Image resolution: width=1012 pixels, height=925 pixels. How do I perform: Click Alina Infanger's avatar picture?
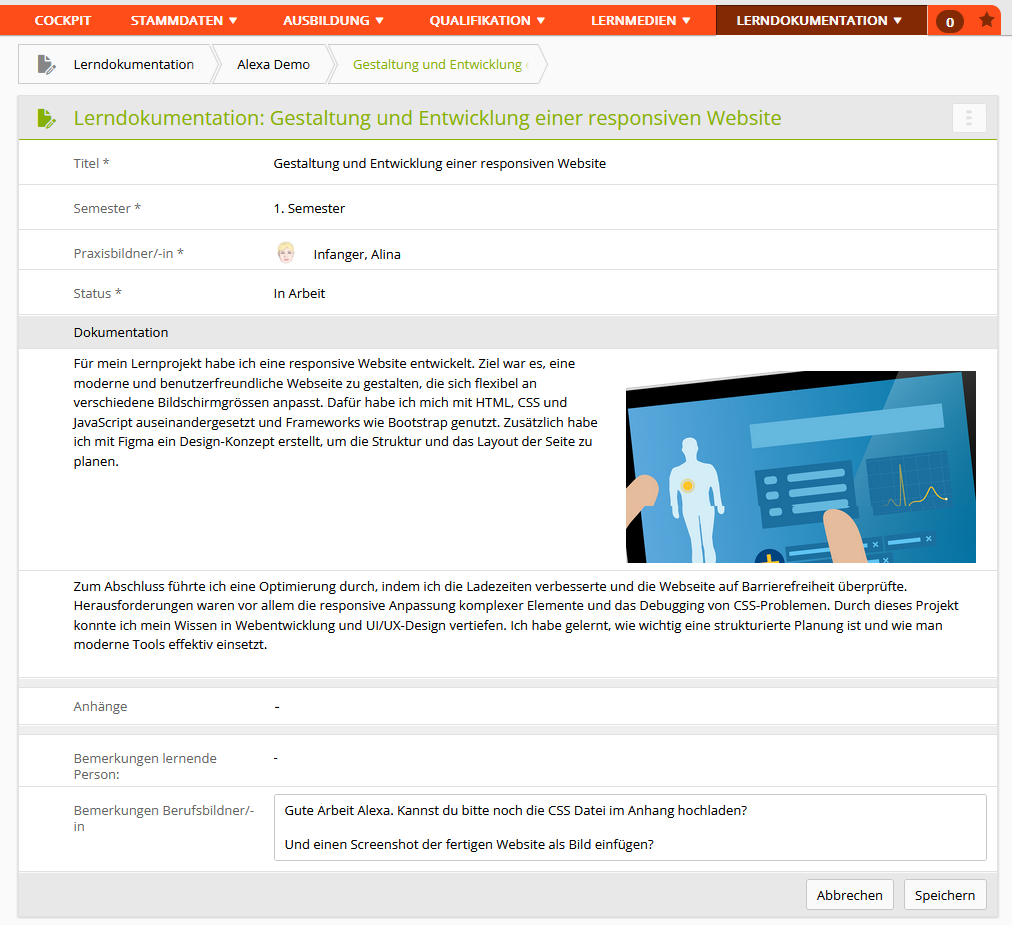tap(286, 253)
